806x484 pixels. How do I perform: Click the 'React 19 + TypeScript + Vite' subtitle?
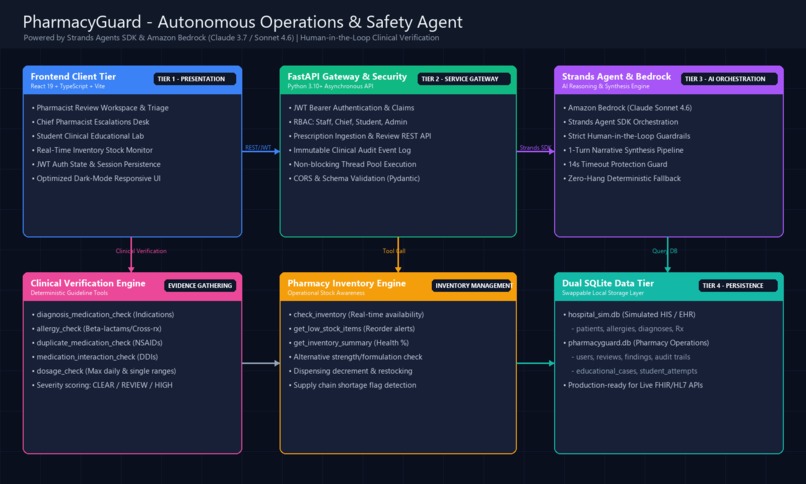67,86
